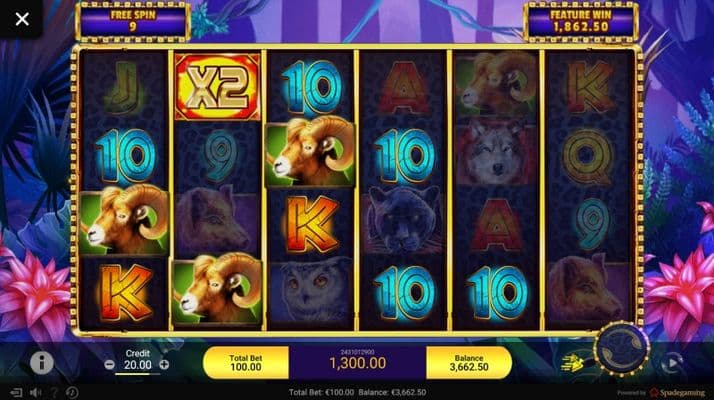
Task: Exit the game via logout icon
Action: click(16, 392)
